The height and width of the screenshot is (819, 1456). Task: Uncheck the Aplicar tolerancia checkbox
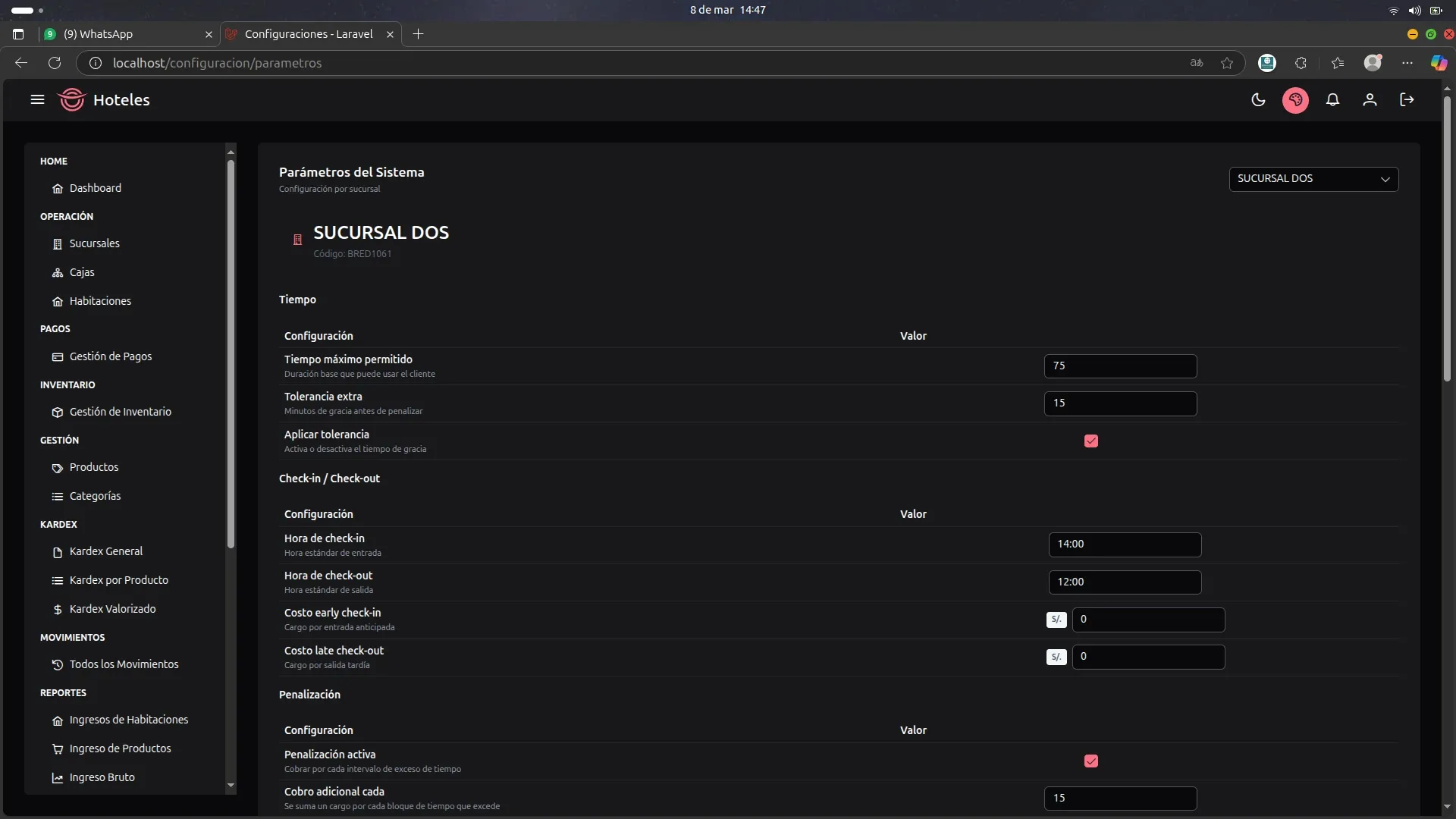pos(1091,441)
